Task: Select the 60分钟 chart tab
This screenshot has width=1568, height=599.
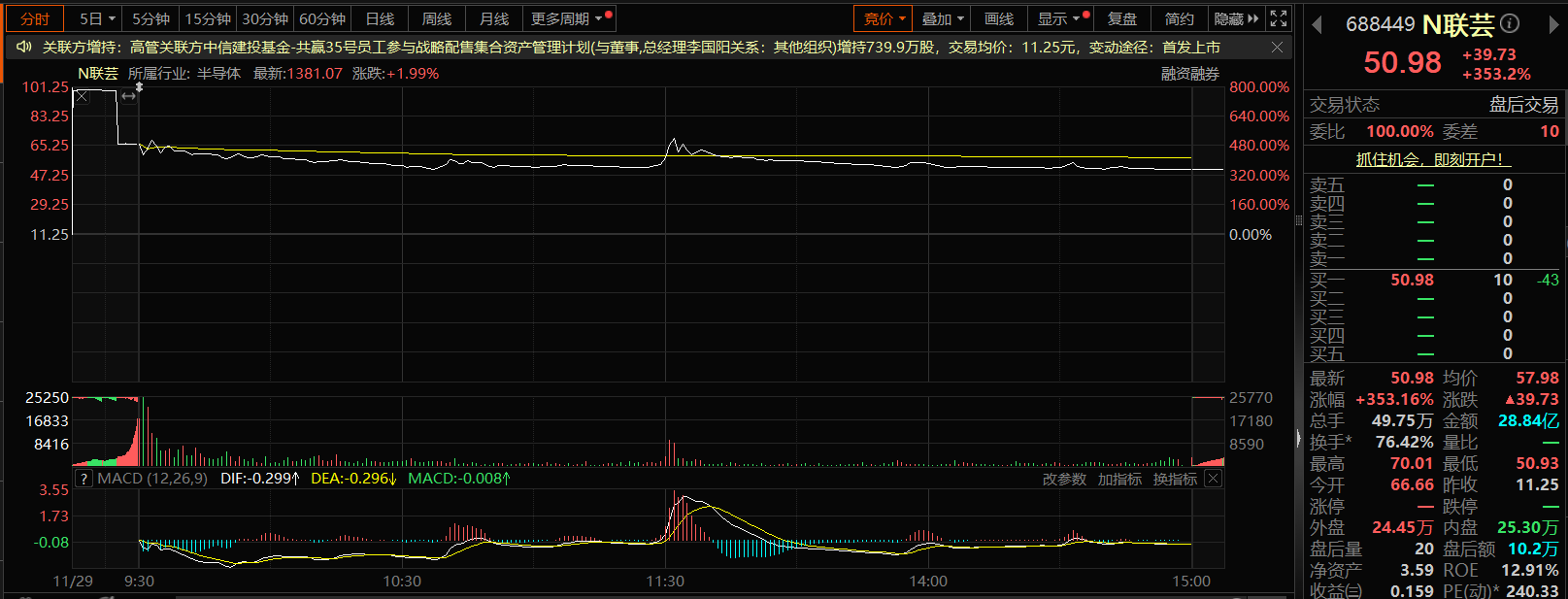Action: 322,18
